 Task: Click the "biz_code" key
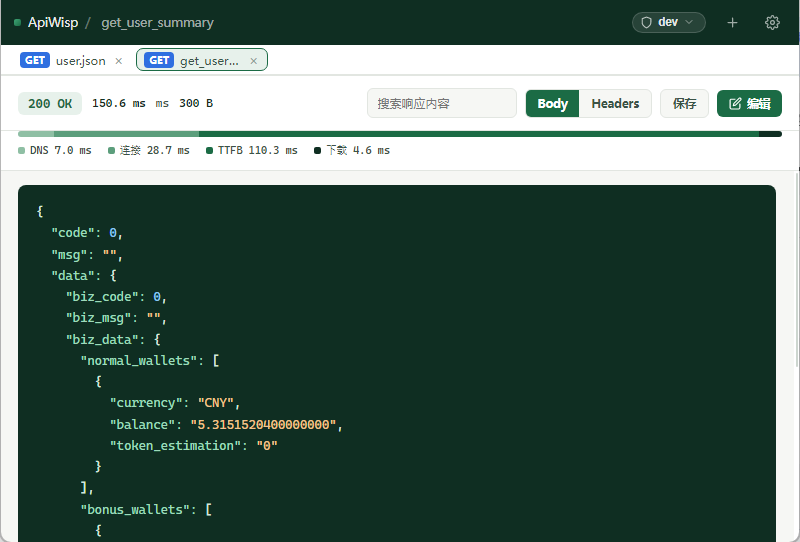(102, 297)
